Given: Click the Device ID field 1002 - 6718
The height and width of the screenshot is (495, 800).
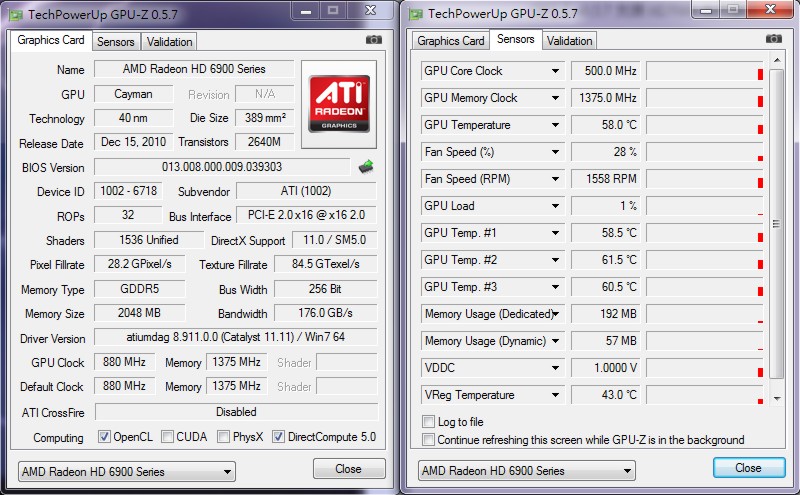Looking at the screenshot, I should point(128,191).
